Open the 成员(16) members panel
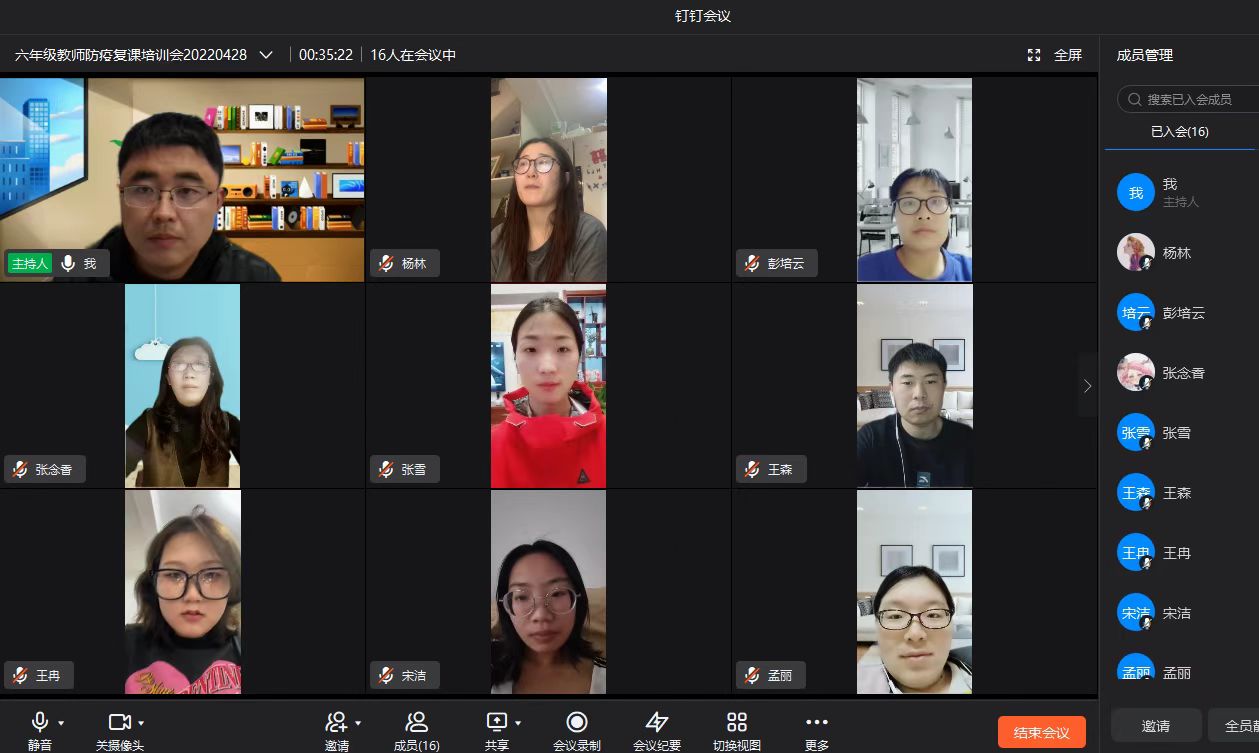Viewport: 1259px width, 753px height. coord(416,723)
